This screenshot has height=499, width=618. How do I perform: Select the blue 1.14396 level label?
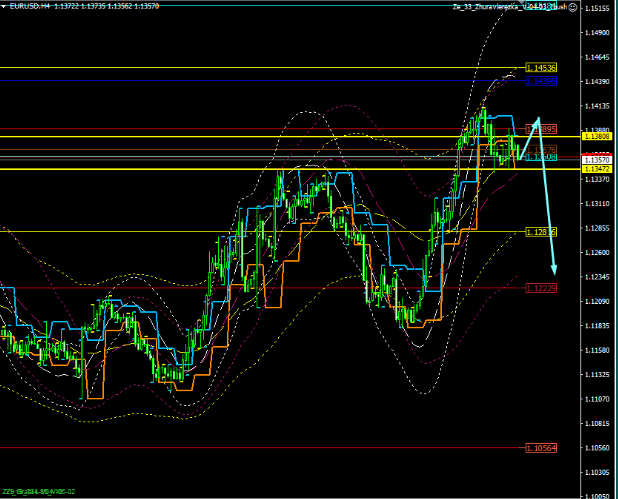(x=540, y=80)
